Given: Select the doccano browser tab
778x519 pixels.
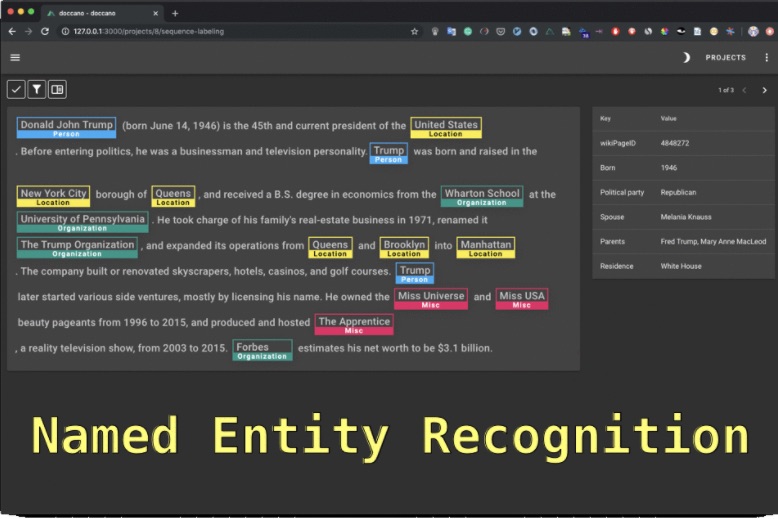Looking at the screenshot, I should pyautogui.click(x=100, y=12).
